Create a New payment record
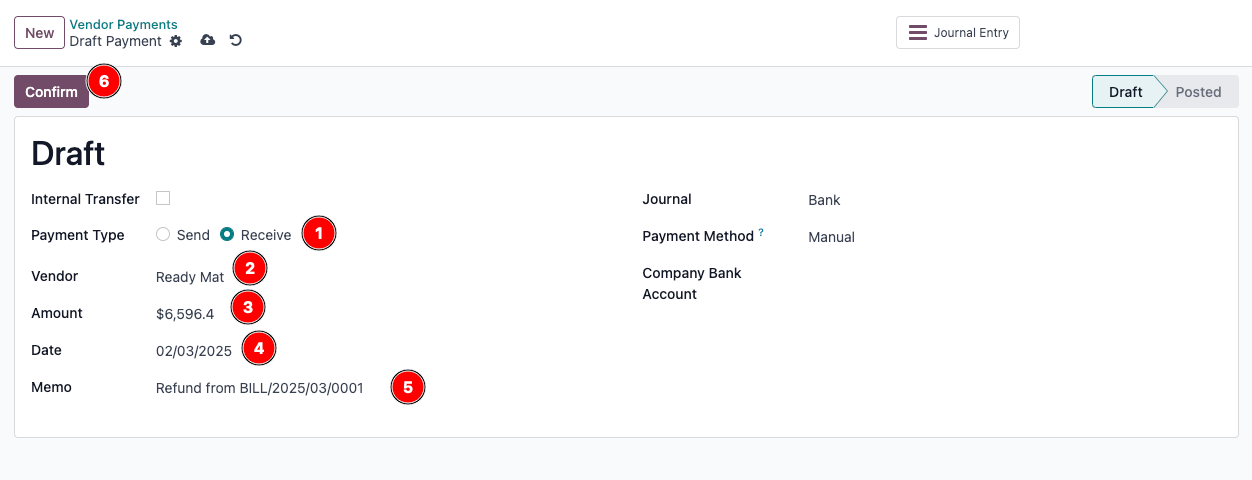Image resolution: width=1252 pixels, height=480 pixels. click(39, 33)
